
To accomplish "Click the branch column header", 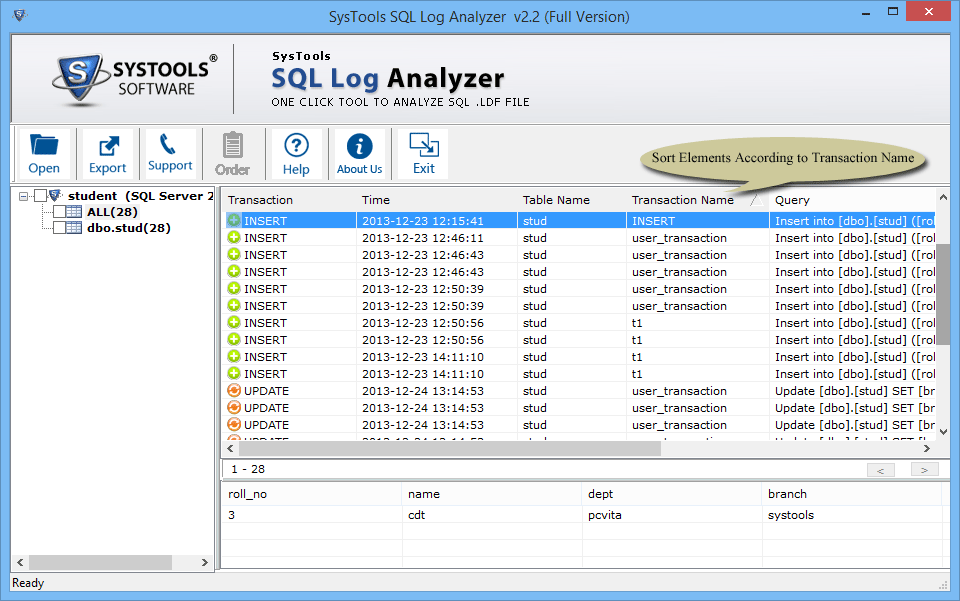I will tap(852, 494).
